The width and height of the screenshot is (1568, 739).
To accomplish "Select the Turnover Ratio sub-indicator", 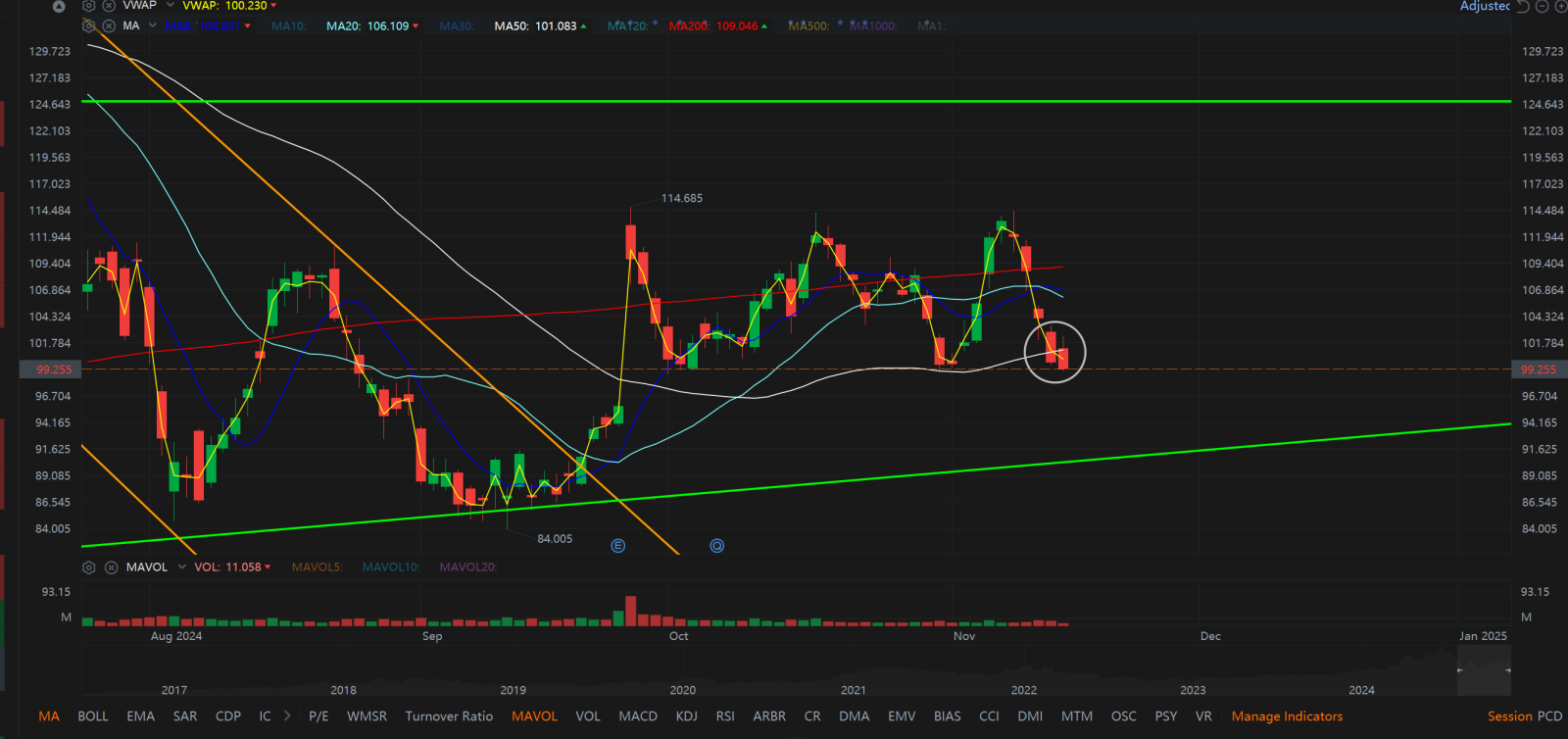I will [x=449, y=716].
